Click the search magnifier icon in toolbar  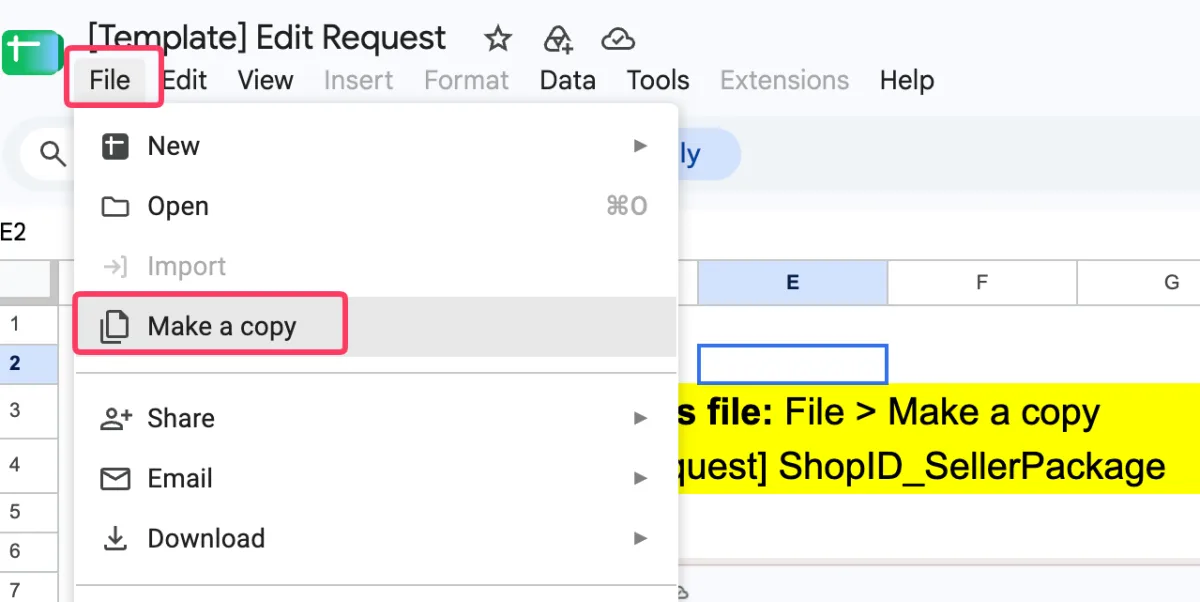point(52,153)
